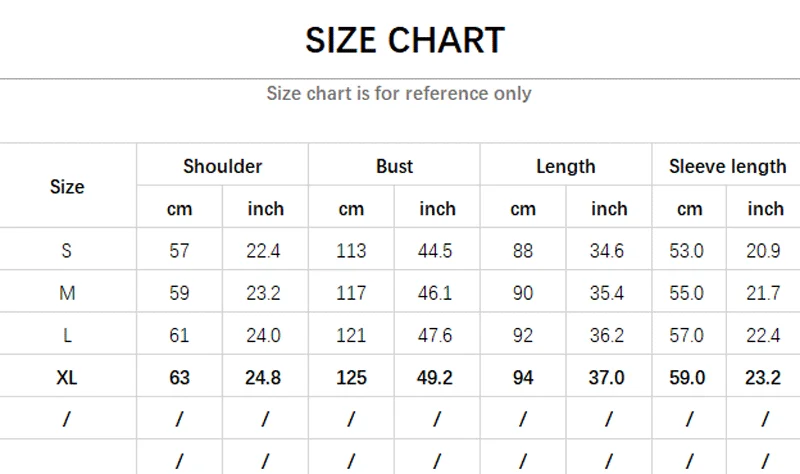This screenshot has height=474, width=800.
Task: Click the shoulder value 57 for size S
Action: pos(179,251)
